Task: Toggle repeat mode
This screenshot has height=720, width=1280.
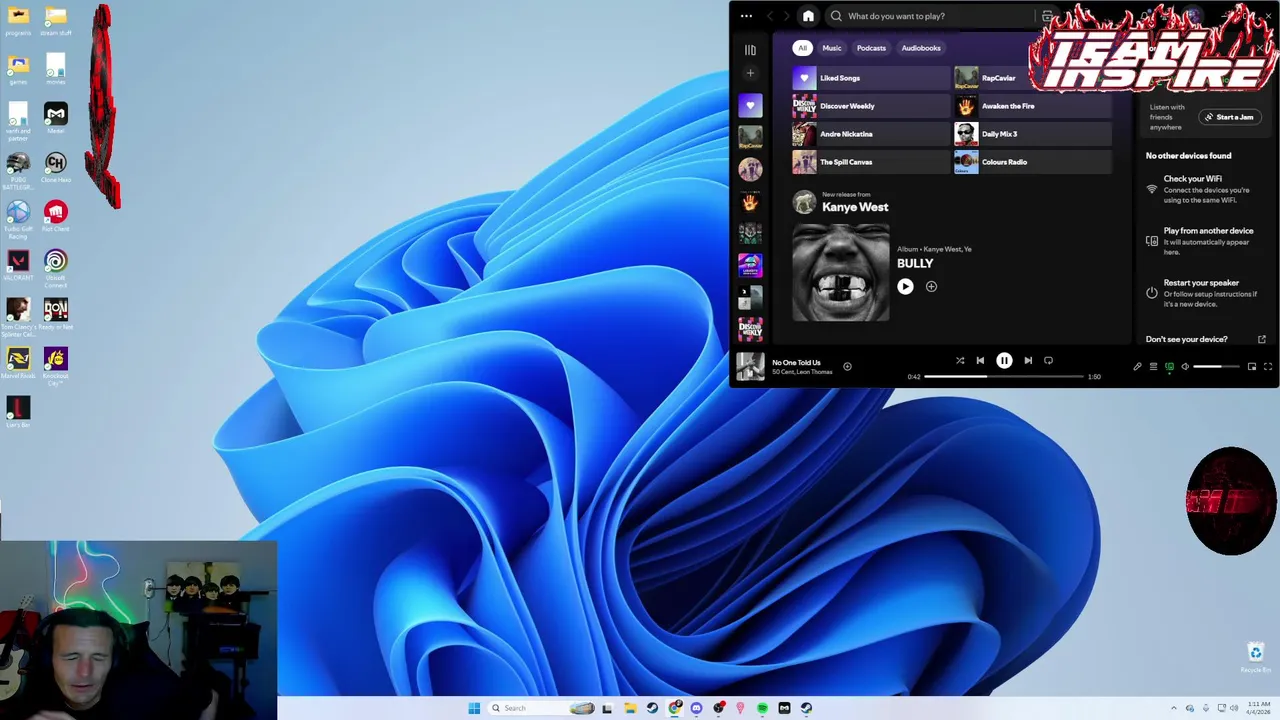Action: (1048, 360)
